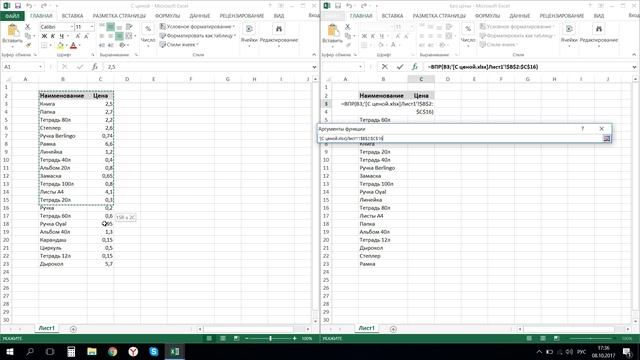This screenshot has height=360, width=640.
Task: Click Copy icon in left window ribbon
Action: [x=28, y=36]
